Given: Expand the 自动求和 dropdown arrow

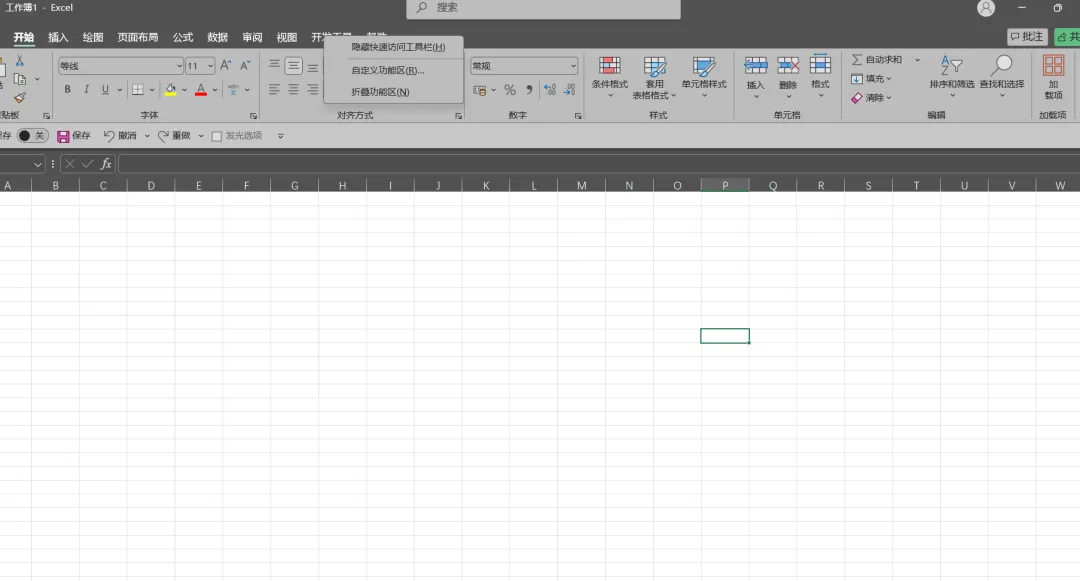Looking at the screenshot, I should pyautogui.click(x=917, y=60).
